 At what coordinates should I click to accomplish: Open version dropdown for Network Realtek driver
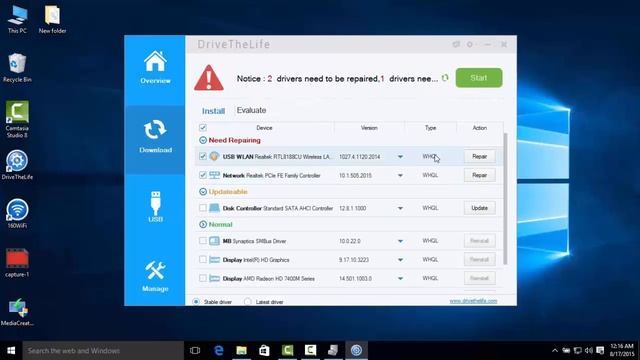(400, 176)
